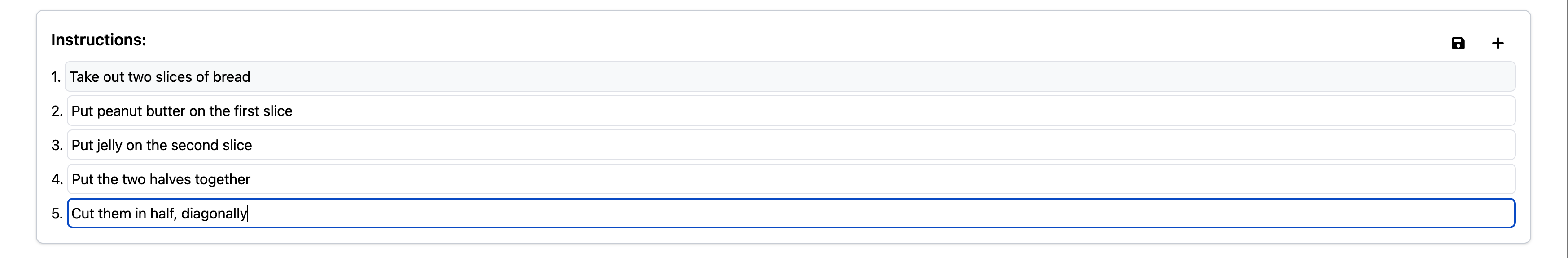The width and height of the screenshot is (1568, 258).
Task: Click the word "slices" in the first step
Action: pyautogui.click(x=174, y=77)
